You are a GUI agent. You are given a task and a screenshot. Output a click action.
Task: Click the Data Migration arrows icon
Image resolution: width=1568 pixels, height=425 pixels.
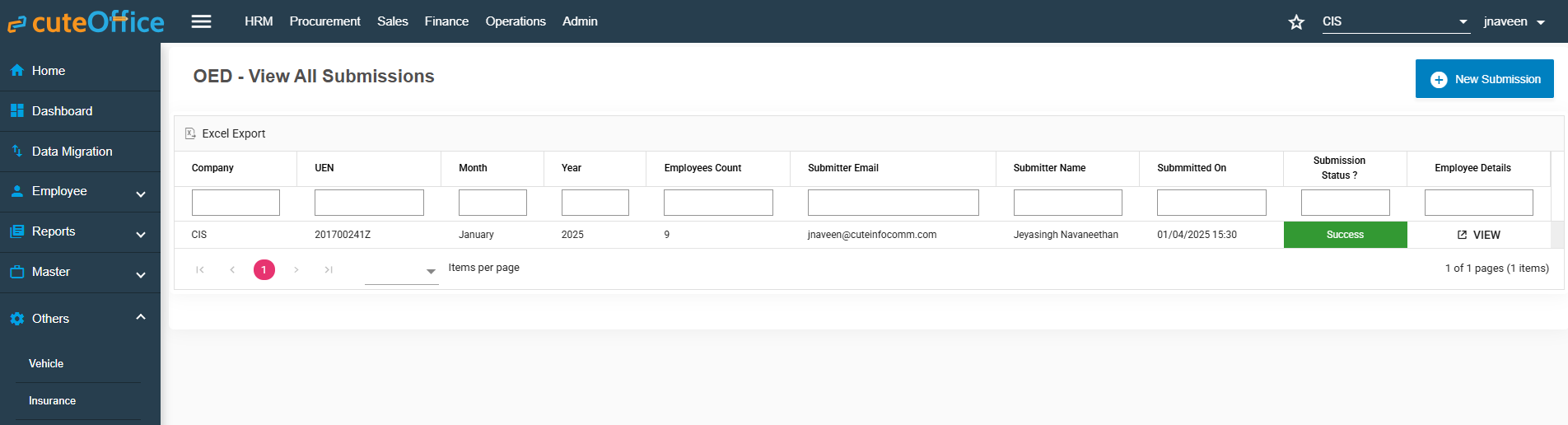(16, 152)
